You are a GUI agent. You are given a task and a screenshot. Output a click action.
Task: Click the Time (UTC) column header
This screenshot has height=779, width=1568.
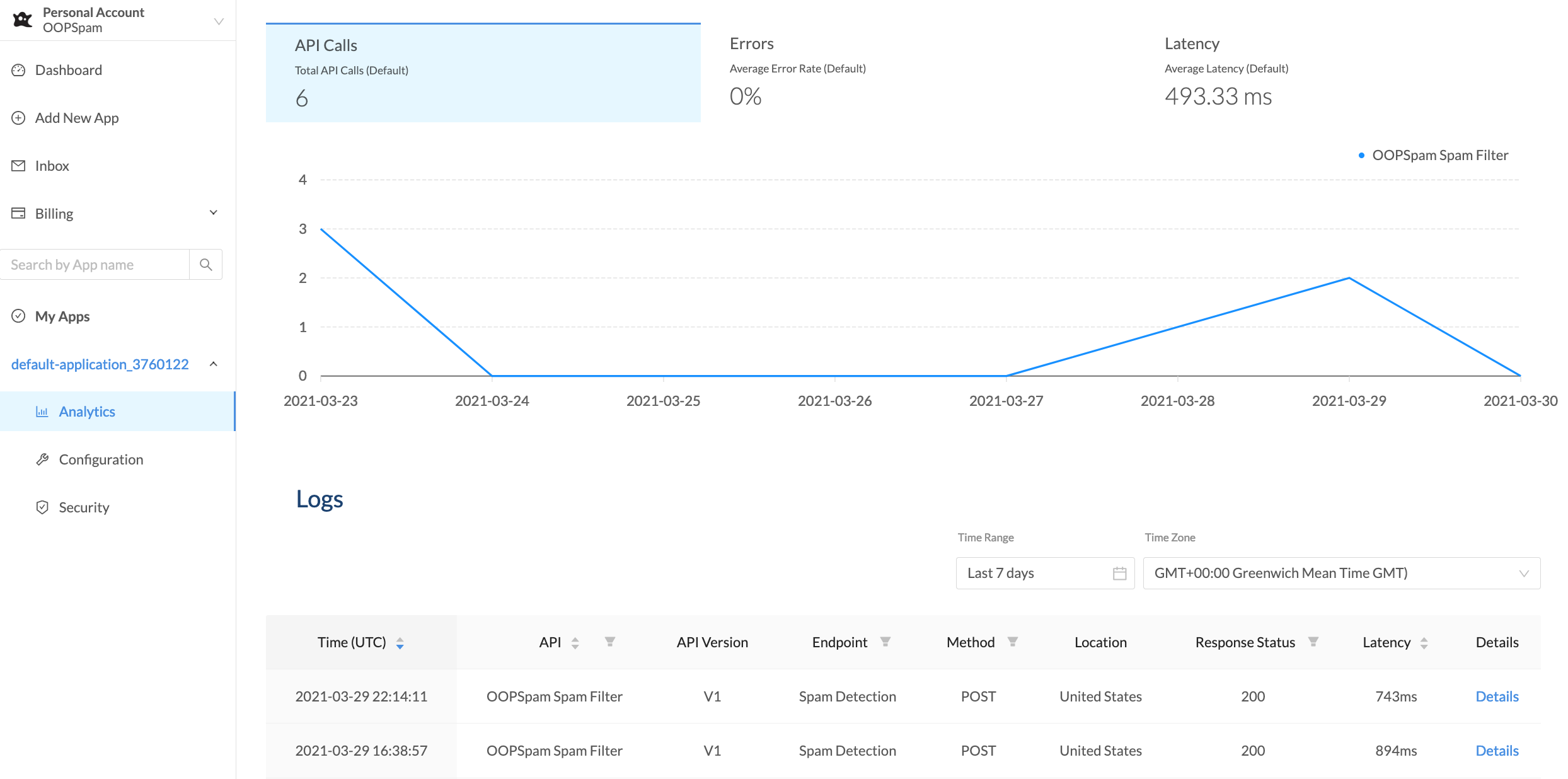tap(361, 642)
